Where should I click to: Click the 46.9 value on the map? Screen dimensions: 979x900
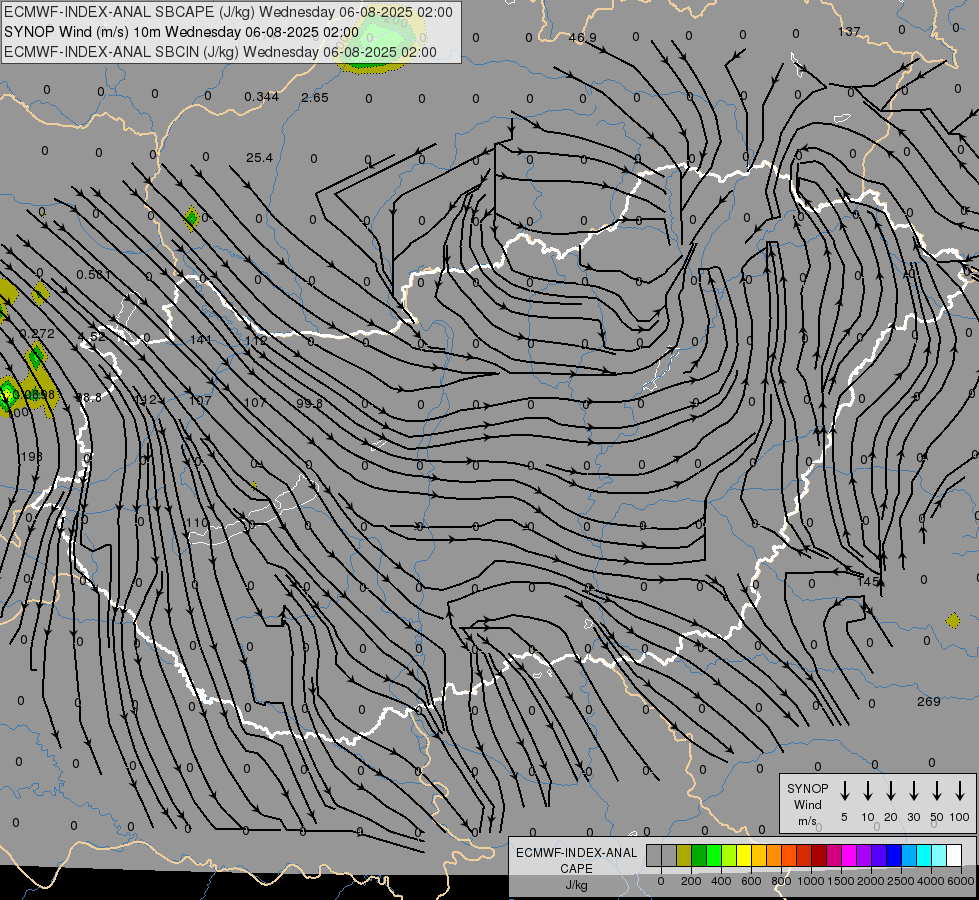click(x=582, y=38)
